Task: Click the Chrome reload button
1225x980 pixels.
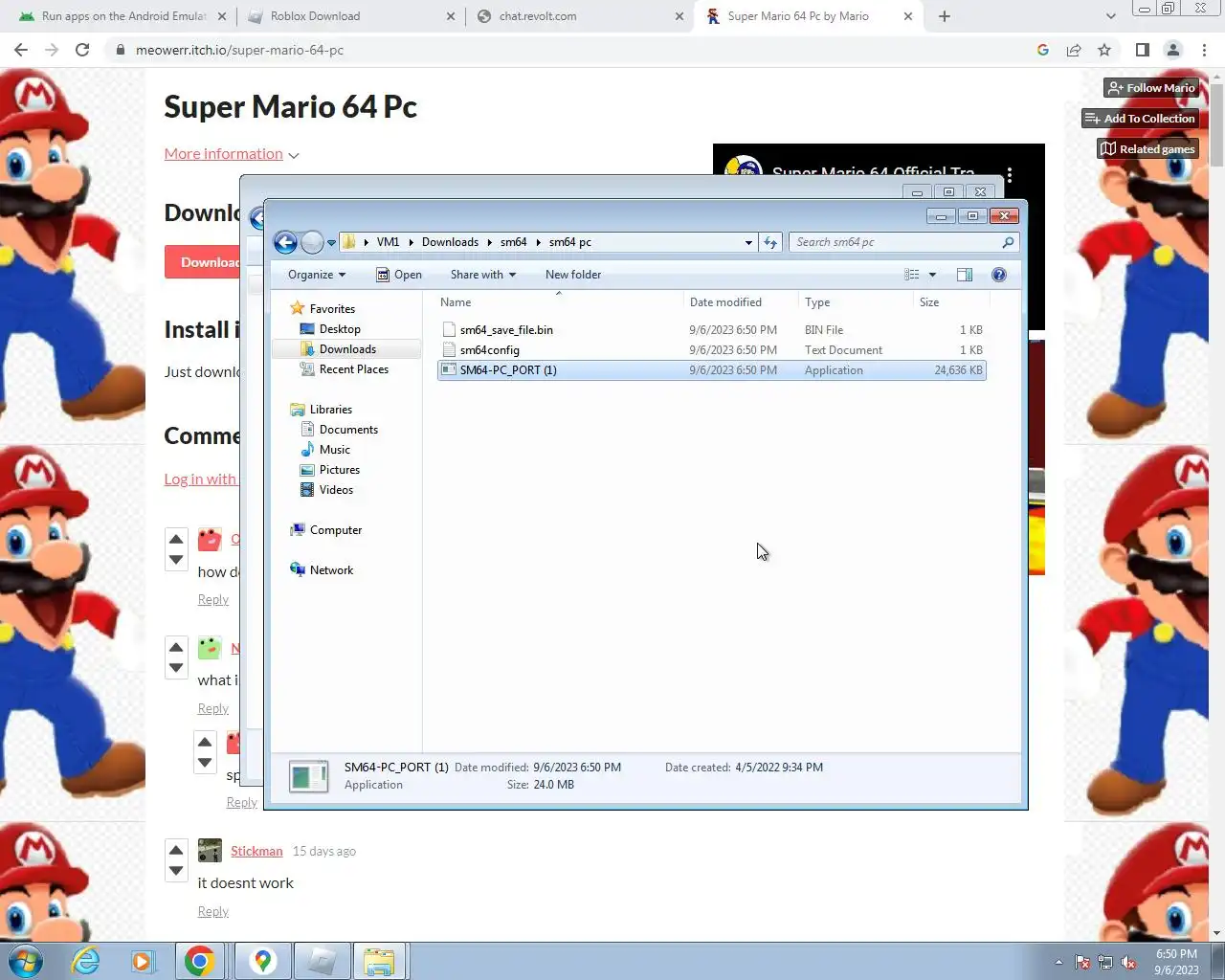Action: pos(82,50)
